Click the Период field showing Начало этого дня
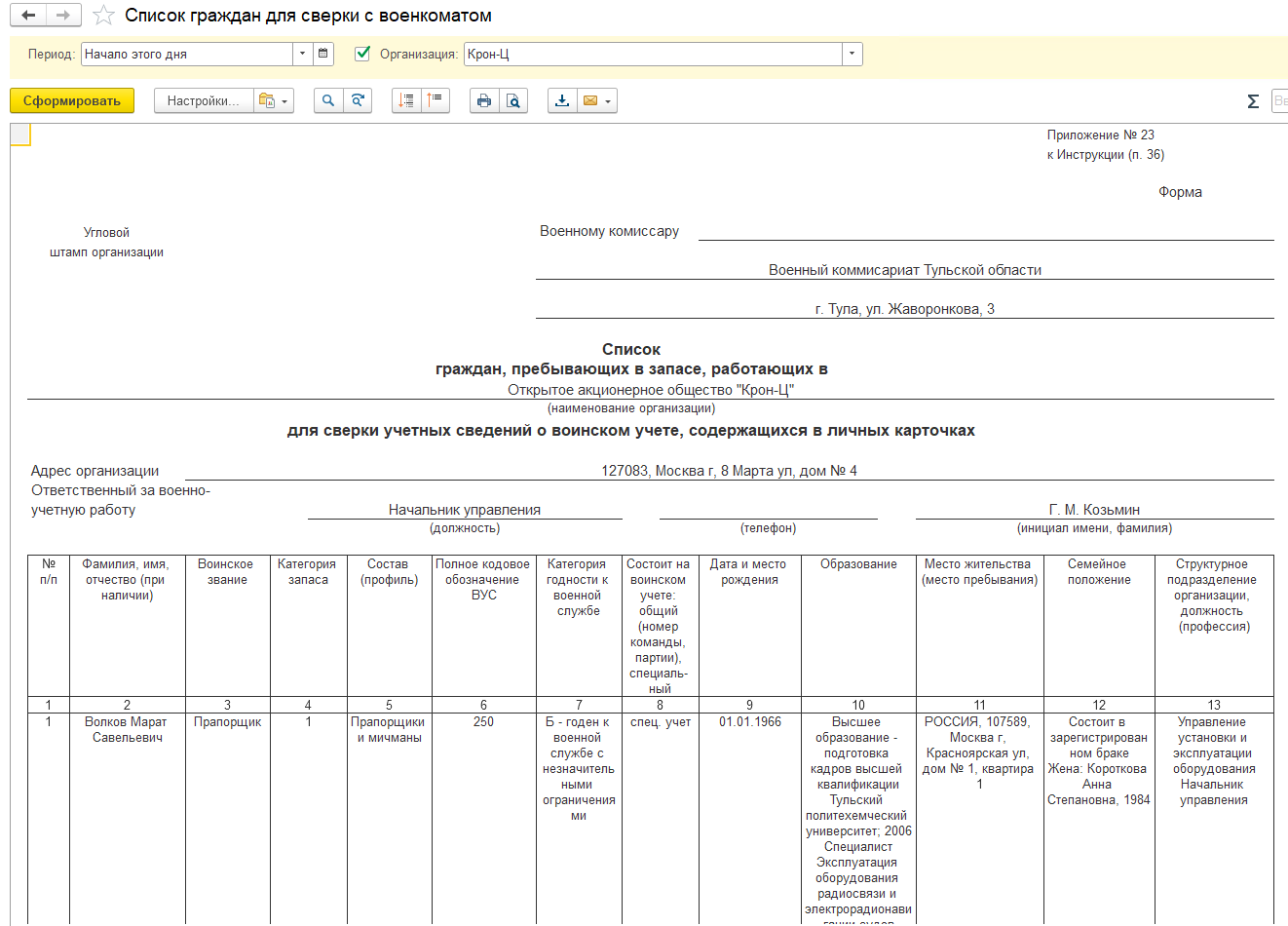The height and width of the screenshot is (926, 1288). pos(187,55)
